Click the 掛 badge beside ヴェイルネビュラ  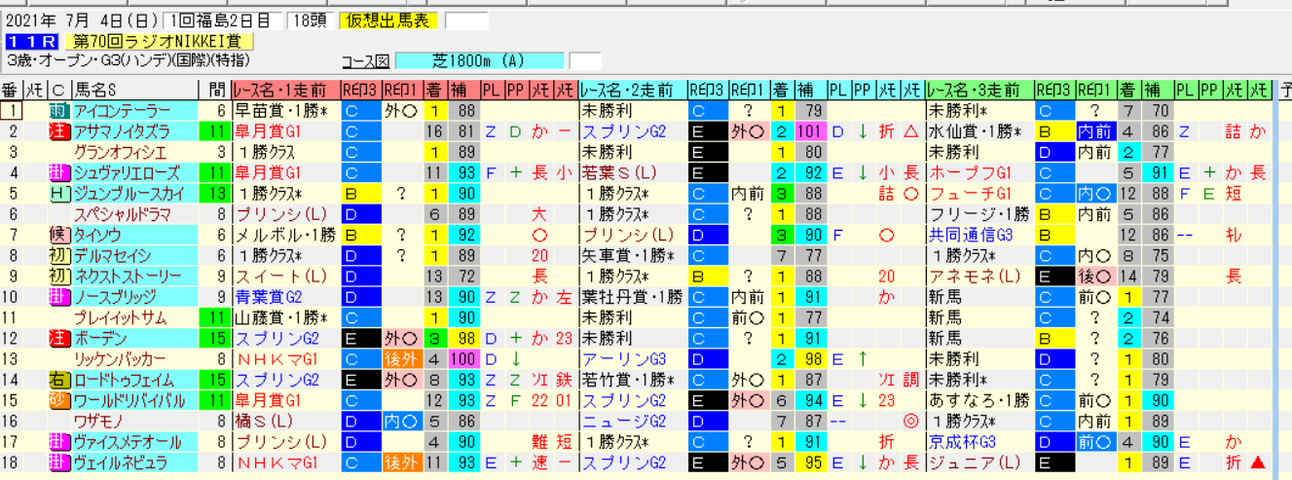[59, 462]
